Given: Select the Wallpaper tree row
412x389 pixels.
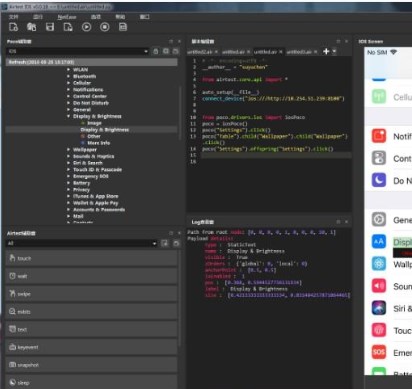Looking at the screenshot, I should pos(85,150).
